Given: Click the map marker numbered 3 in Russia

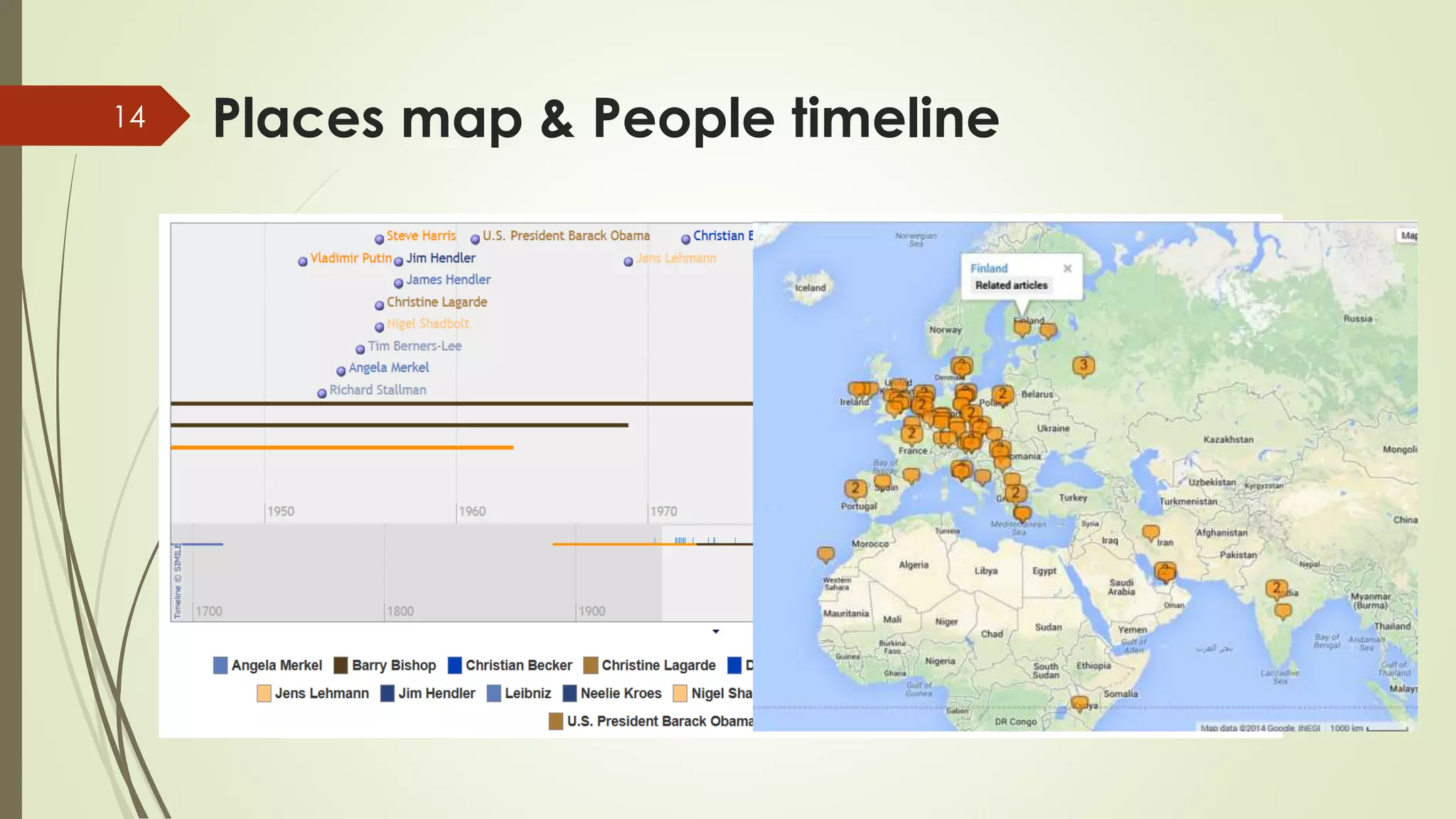Looking at the screenshot, I should (1083, 366).
